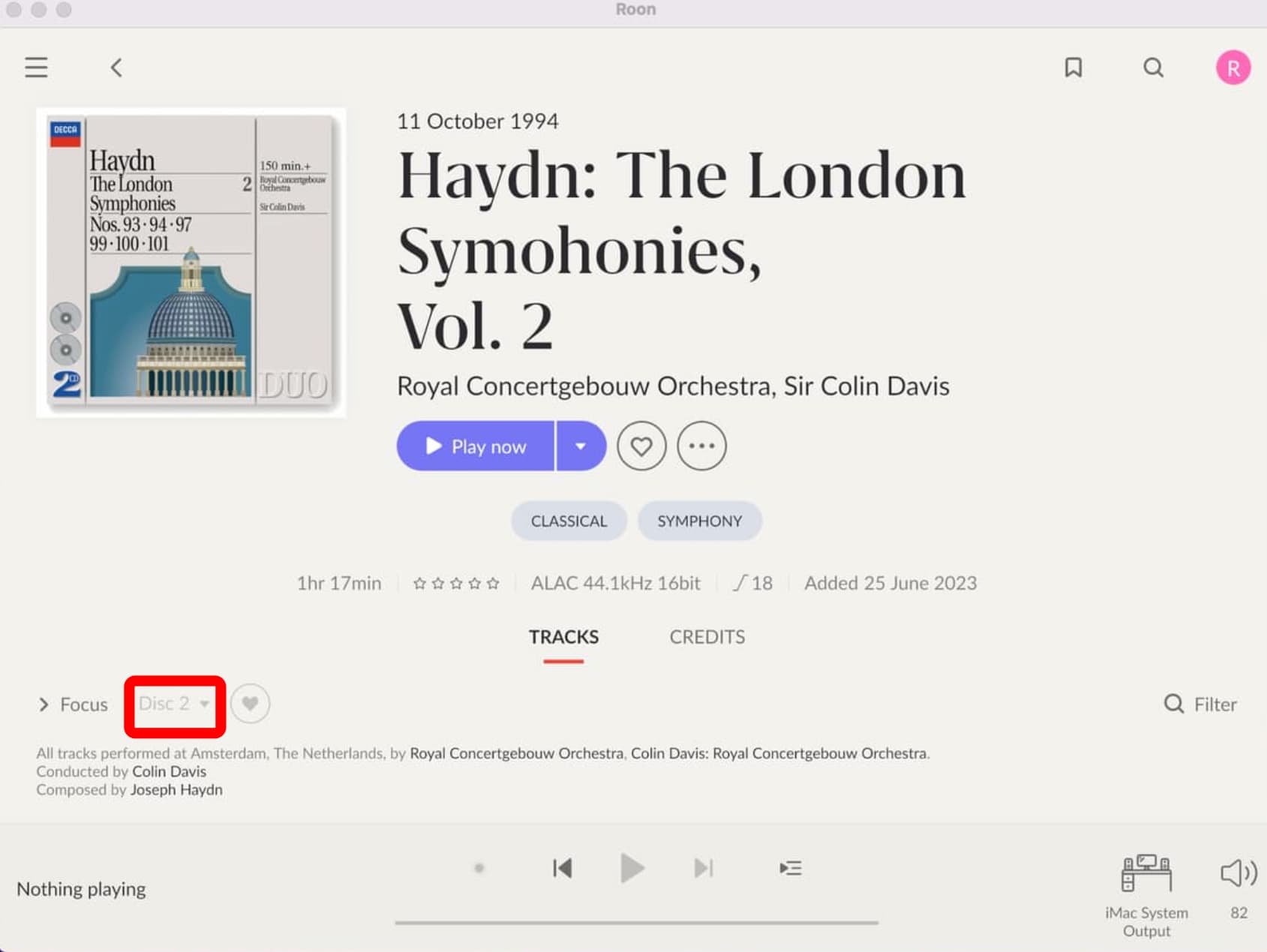Click the Royal Concertgebouw Orchestra, Sir Colin Davis artist line
The height and width of the screenshot is (952, 1267).
[673, 386]
